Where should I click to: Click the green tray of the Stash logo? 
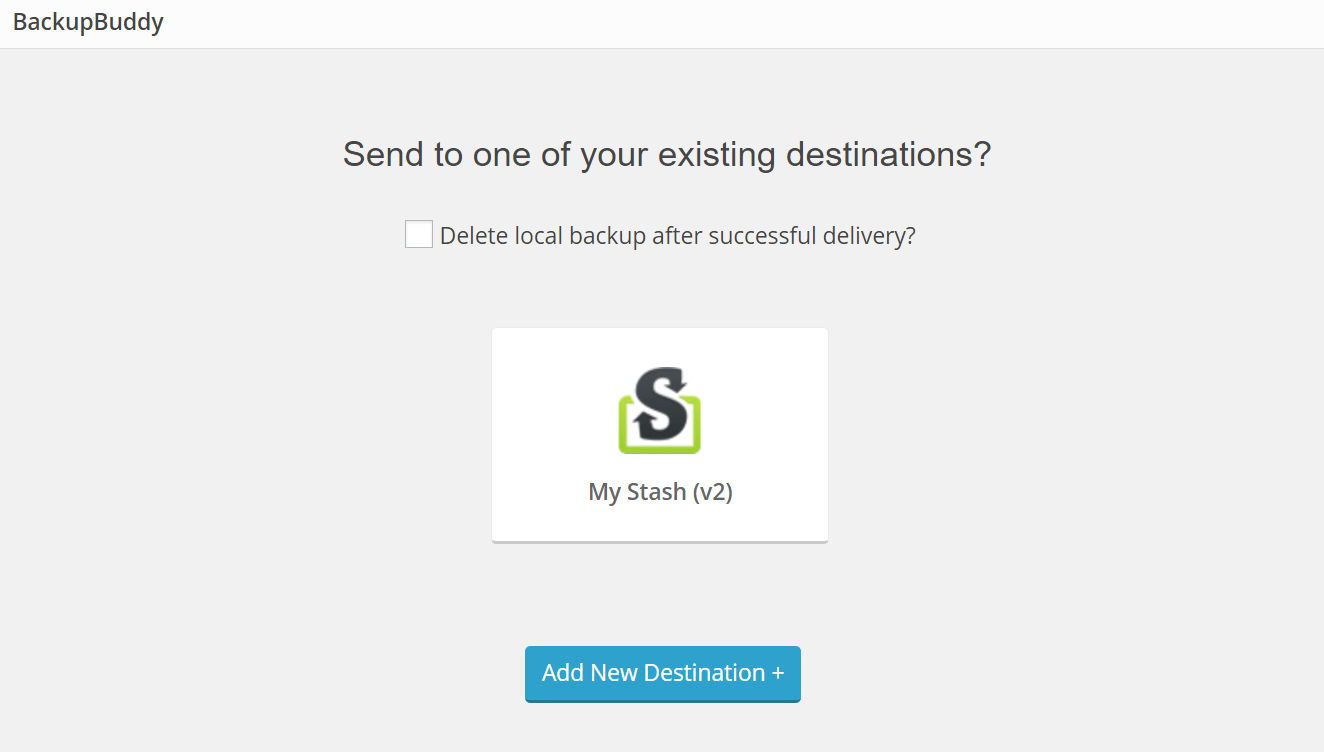point(660,440)
